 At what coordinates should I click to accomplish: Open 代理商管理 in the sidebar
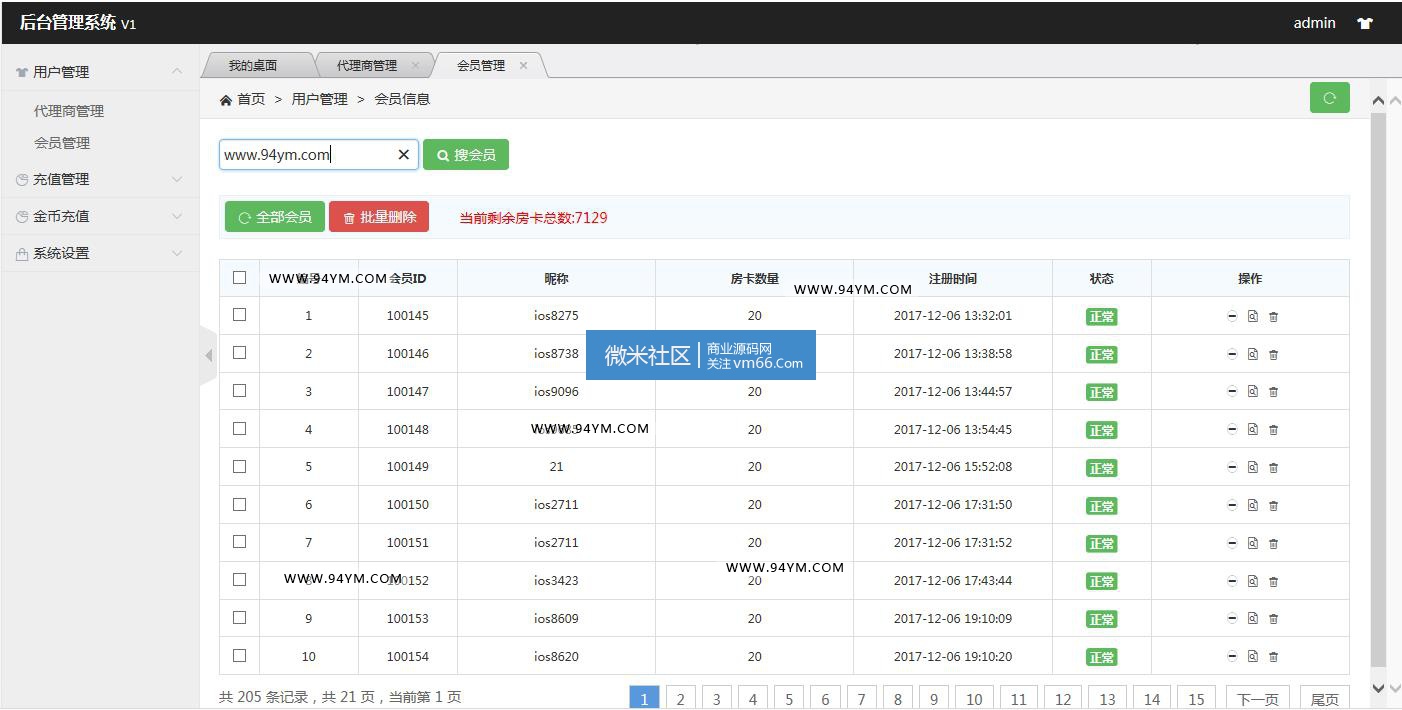69,111
